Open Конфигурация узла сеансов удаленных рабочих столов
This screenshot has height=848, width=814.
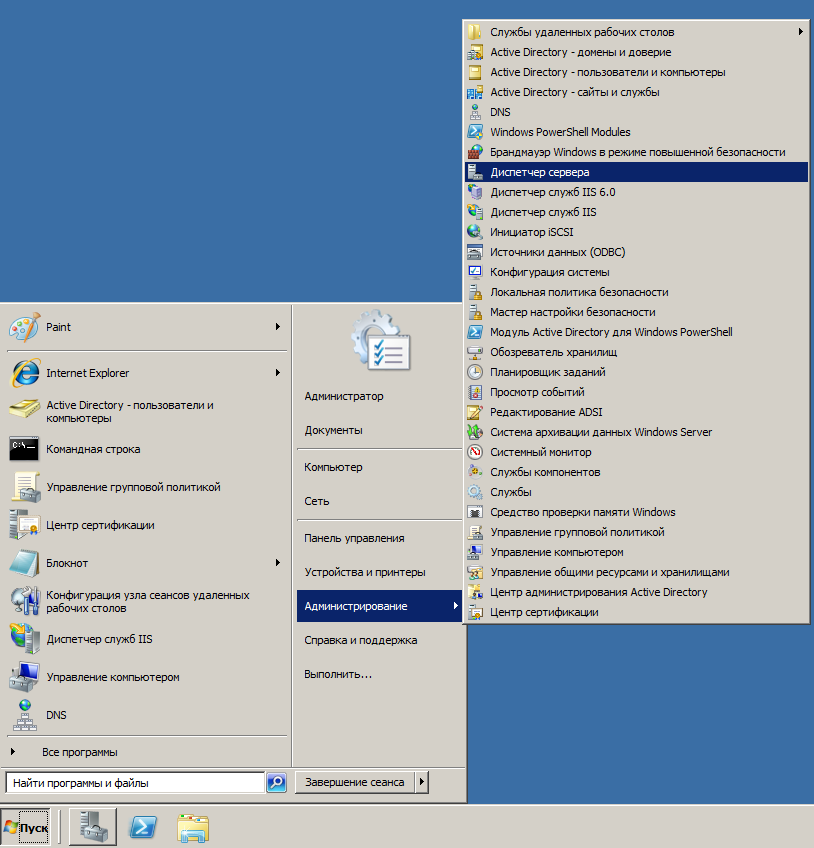click(x=147, y=601)
